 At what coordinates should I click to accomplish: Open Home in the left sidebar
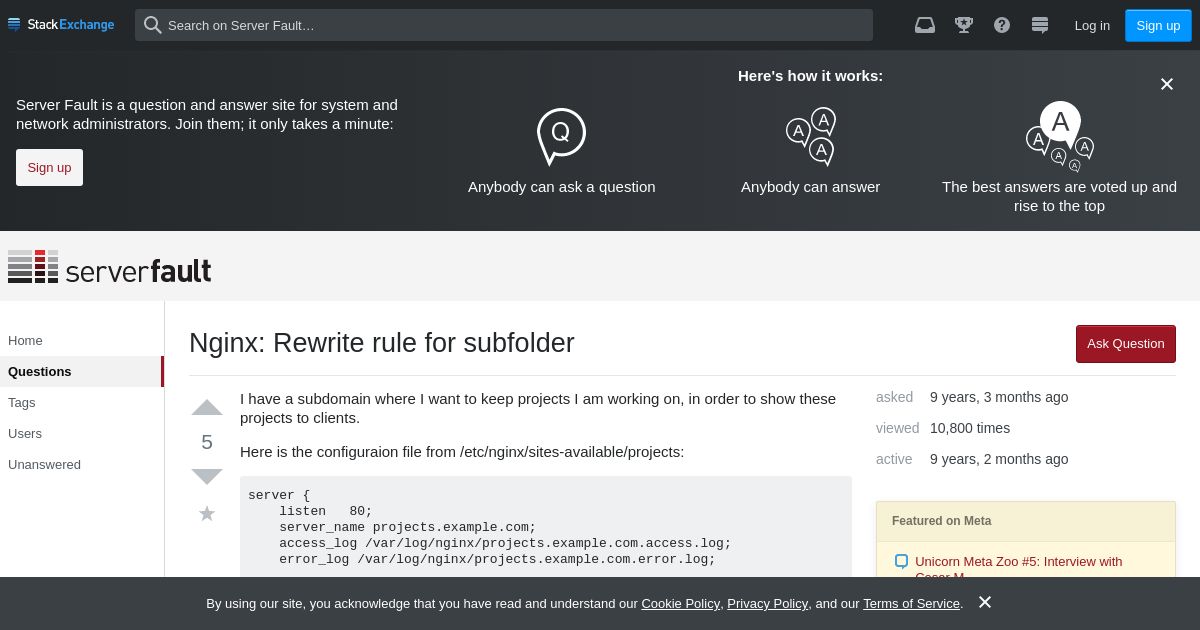(82, 340)
